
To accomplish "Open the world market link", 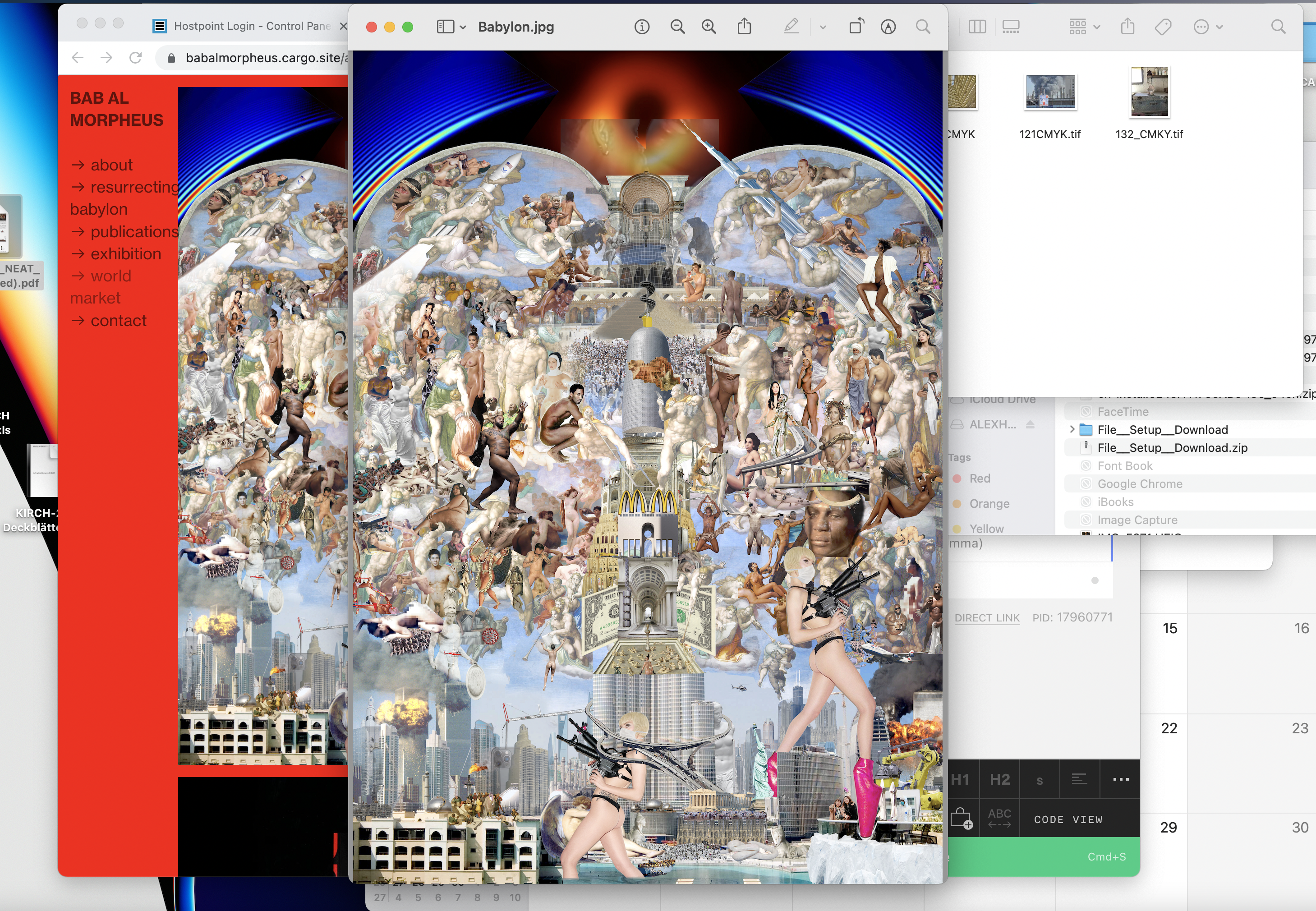I will tap(101, 287).
